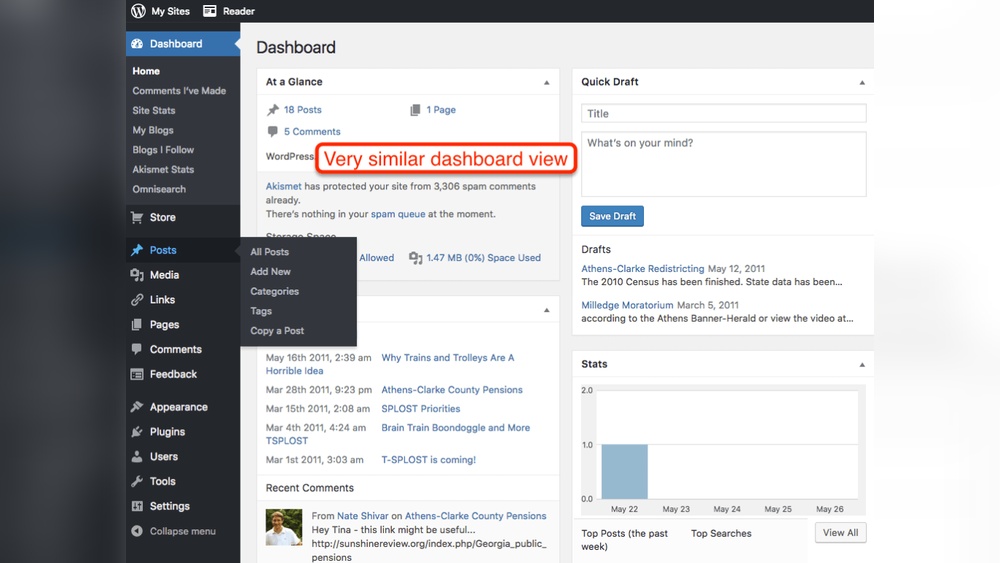The image size is (1000, 563).
Task: Open the Reader icon in the top bar
Action: click(x=210, y=11)
